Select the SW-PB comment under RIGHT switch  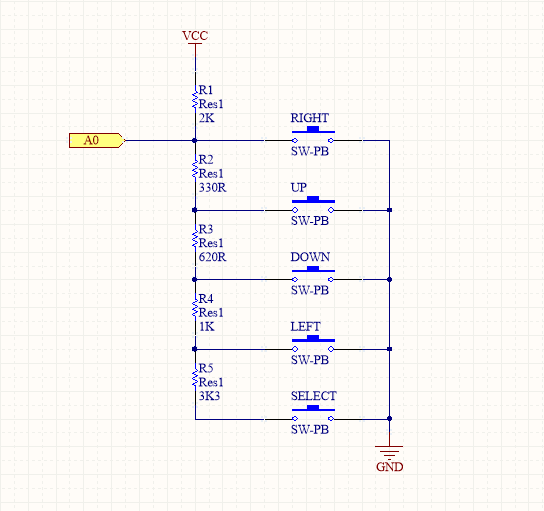click(310, 152)
